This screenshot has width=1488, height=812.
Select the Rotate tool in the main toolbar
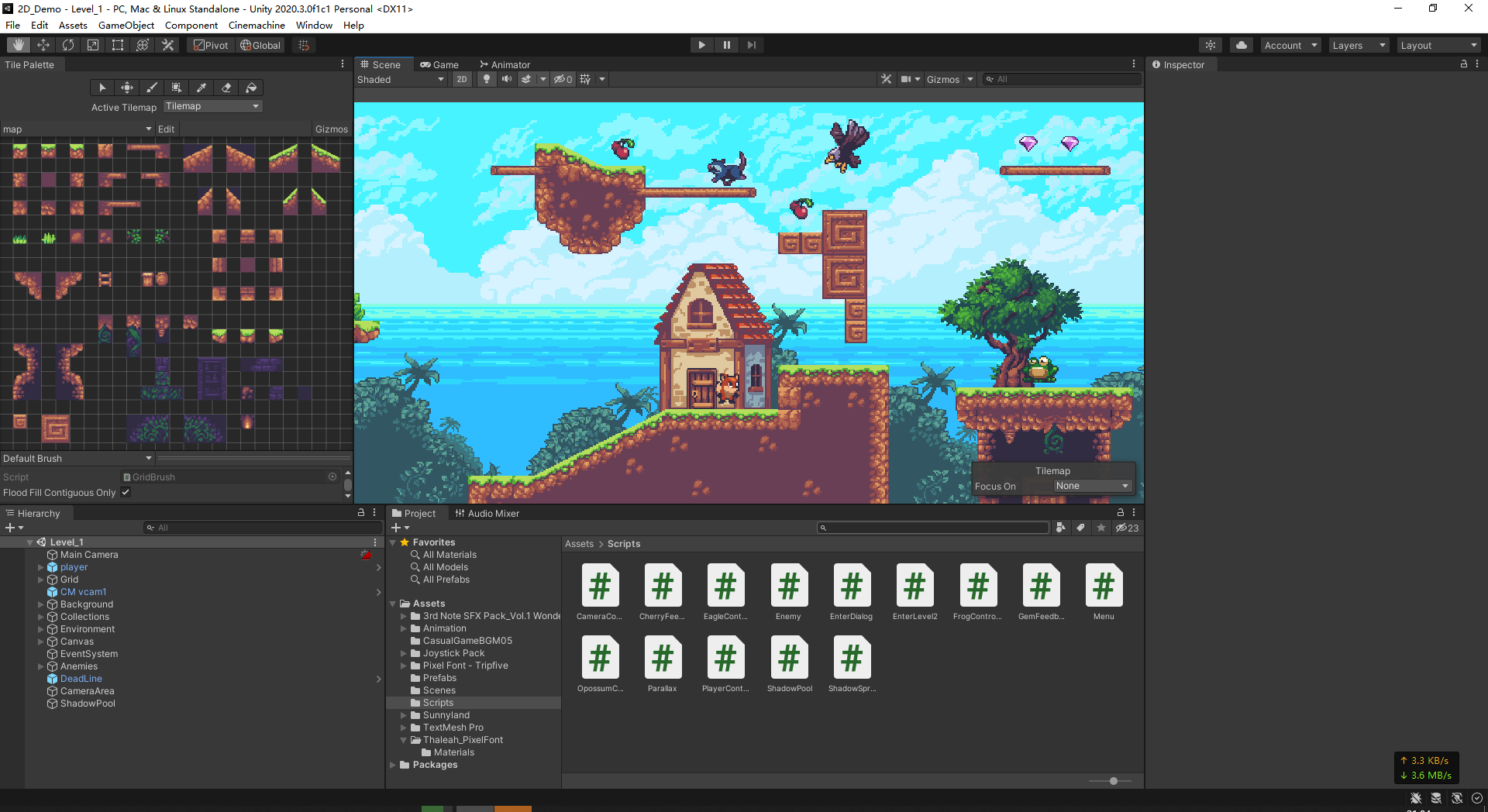pos(68,44)
